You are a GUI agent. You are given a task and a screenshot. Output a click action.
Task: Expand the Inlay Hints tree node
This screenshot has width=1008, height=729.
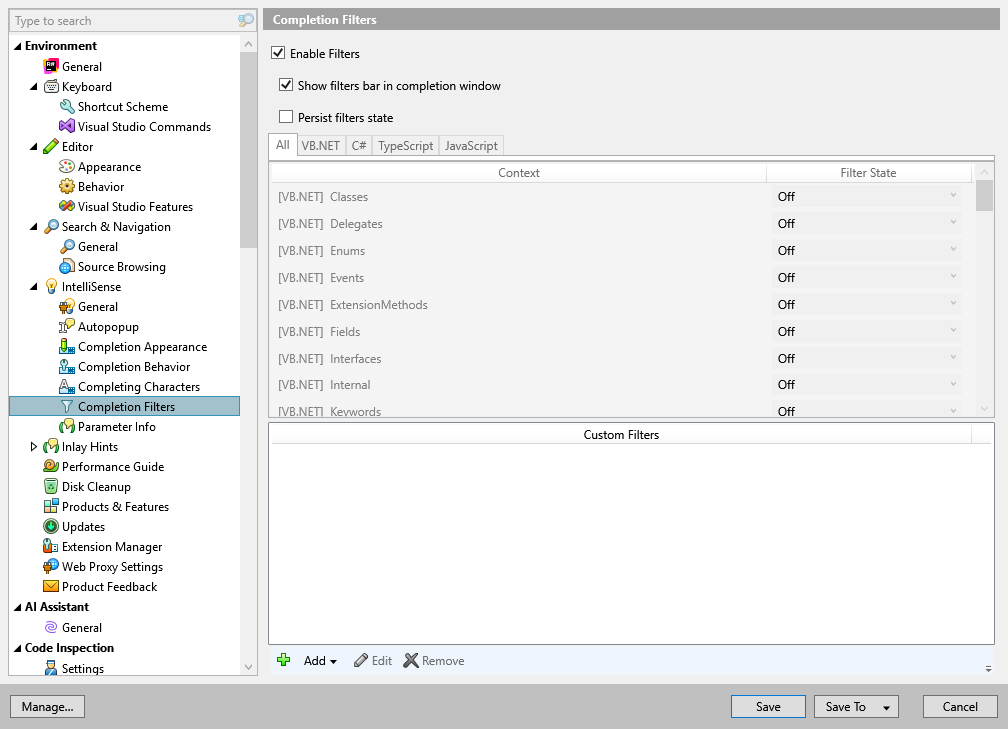[34, 446]
